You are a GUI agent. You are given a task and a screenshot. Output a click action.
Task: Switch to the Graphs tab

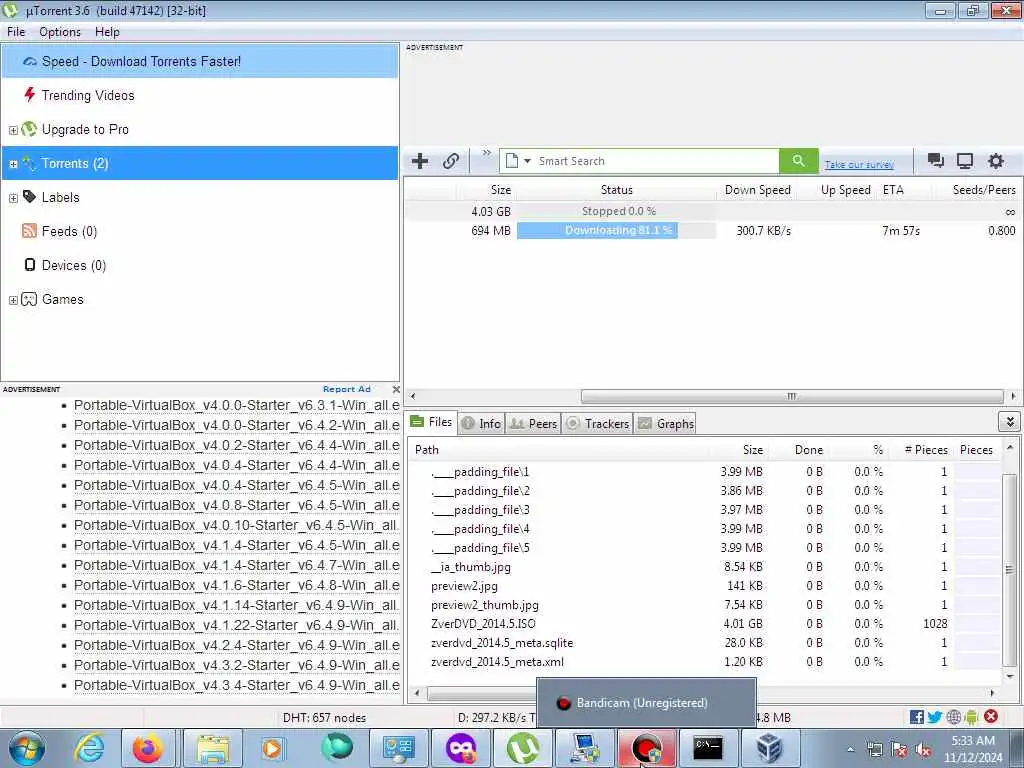(665, 423)
